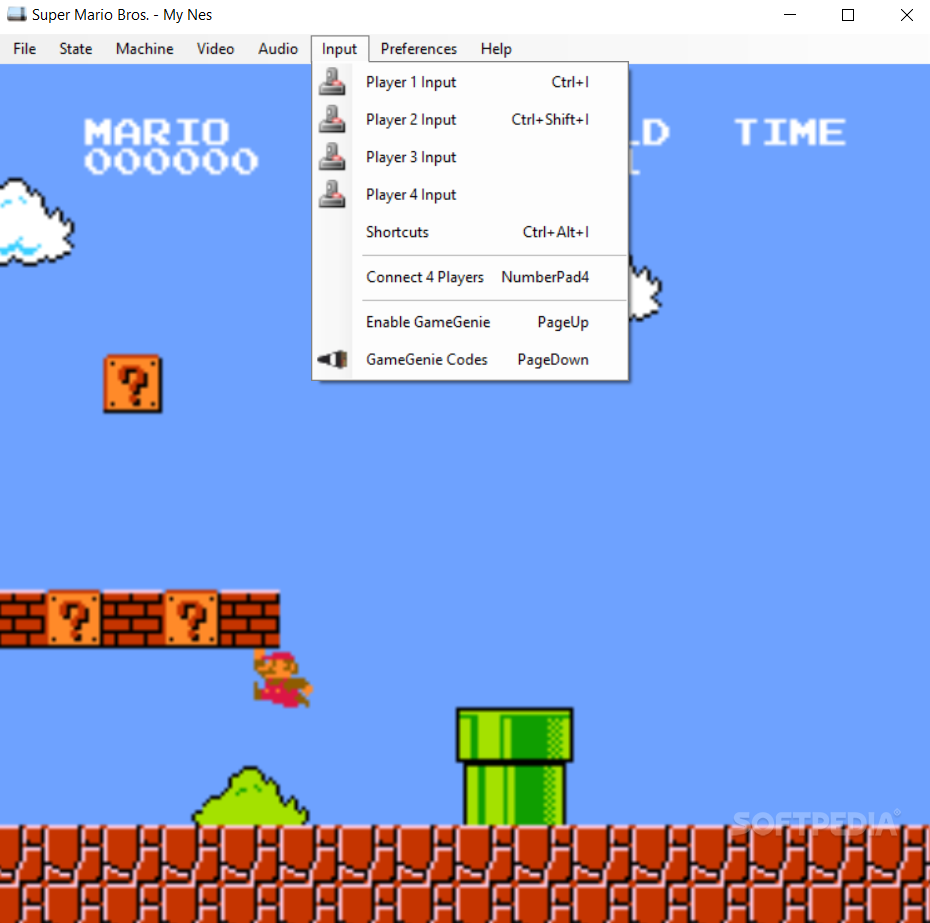Open the State menu
Viewport: 930px width, 923px height.
pos(75,49)
